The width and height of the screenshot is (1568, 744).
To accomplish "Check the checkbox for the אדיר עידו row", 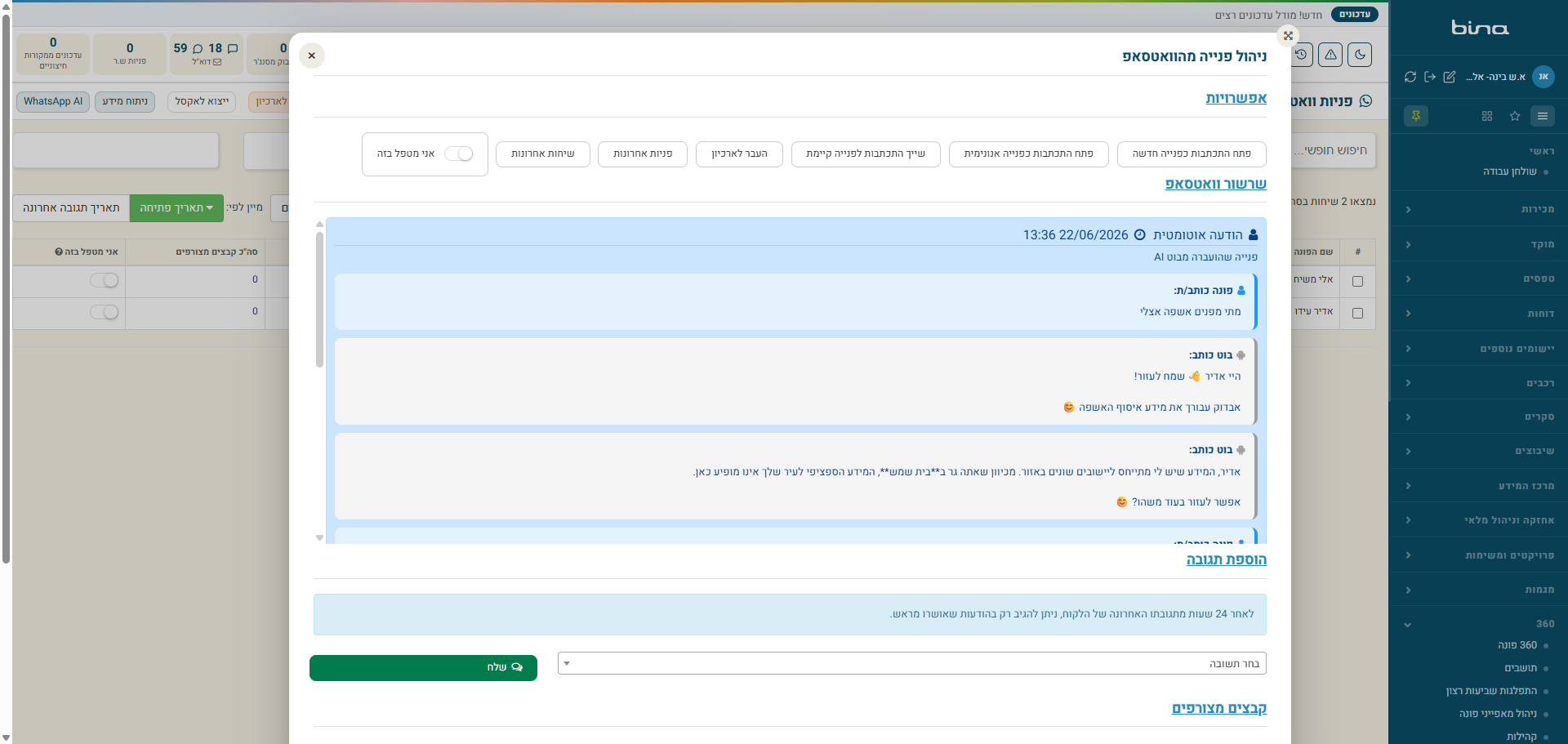I will point(1357,313).
